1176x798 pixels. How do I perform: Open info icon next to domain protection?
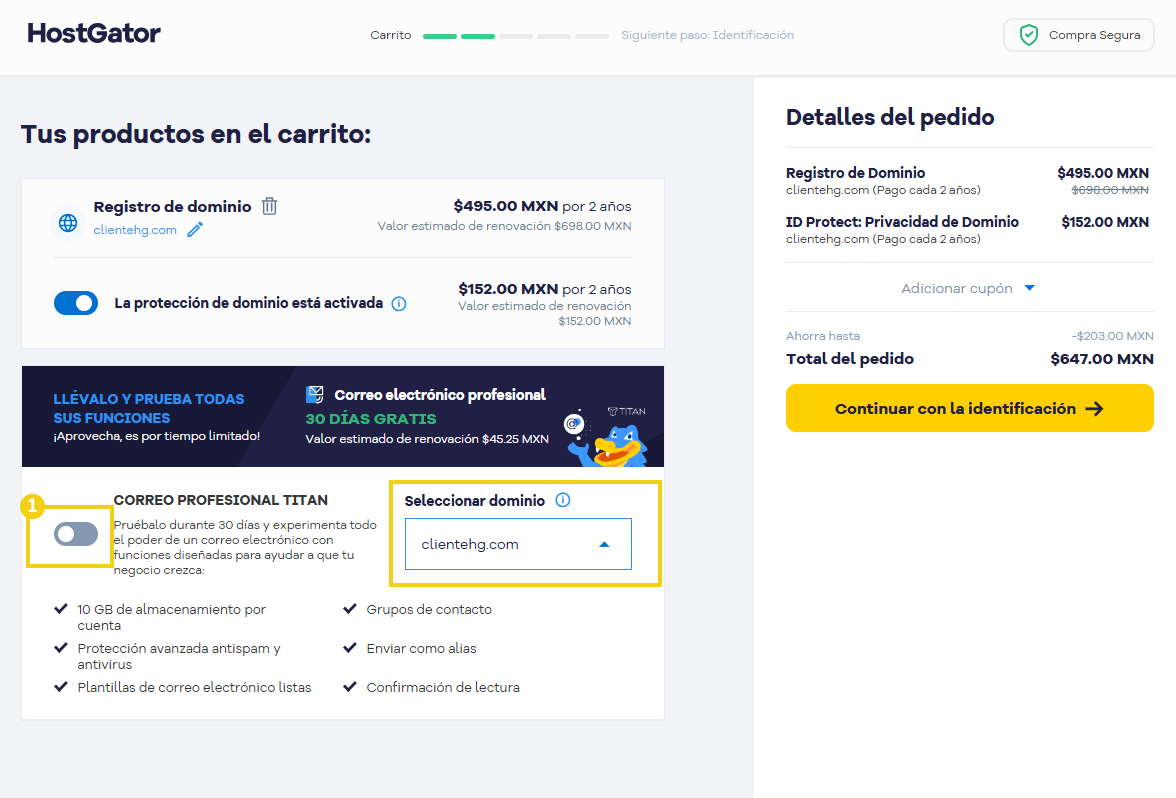click(x=399, y=304)
